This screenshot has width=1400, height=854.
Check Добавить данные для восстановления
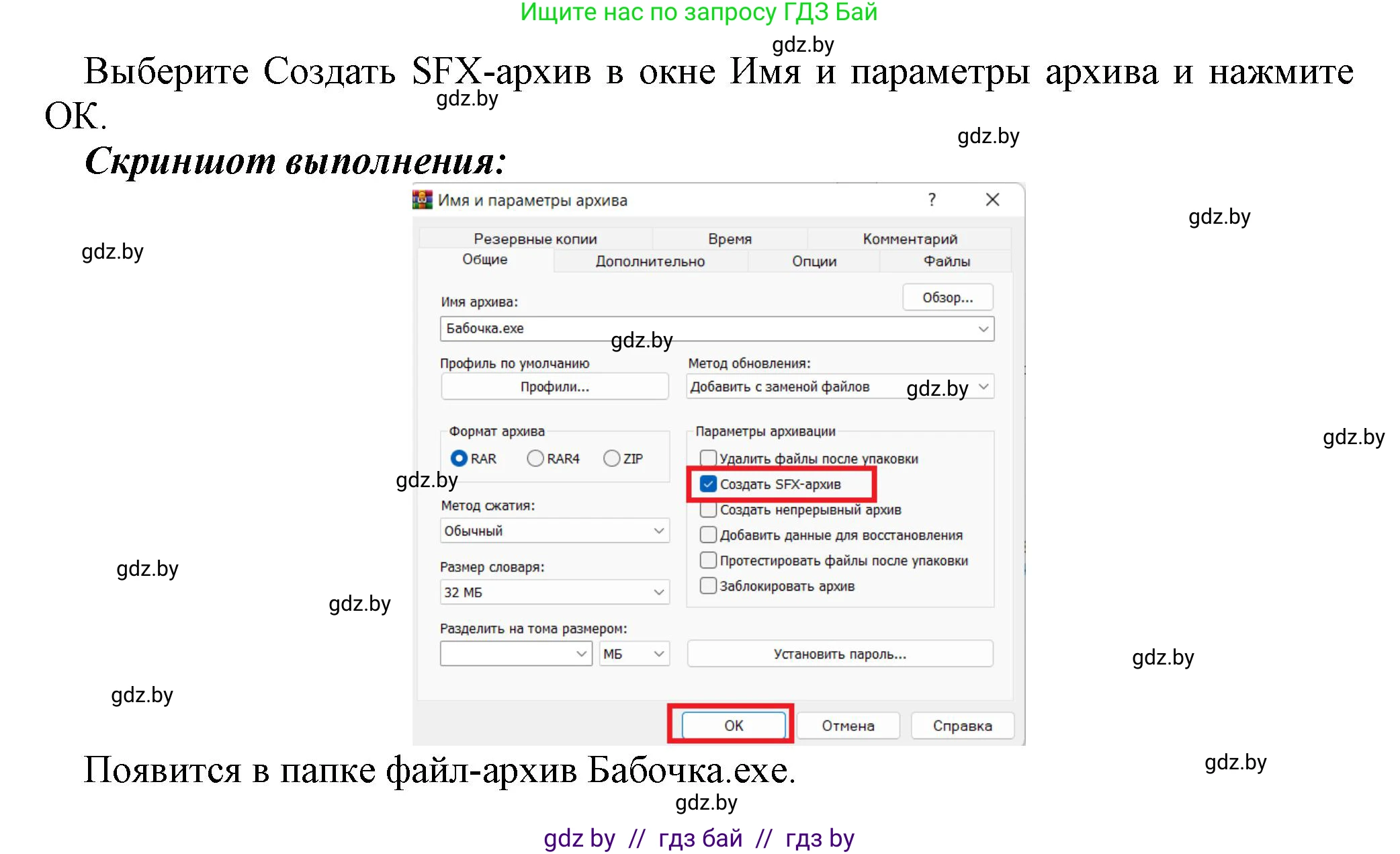click(708, 534)
